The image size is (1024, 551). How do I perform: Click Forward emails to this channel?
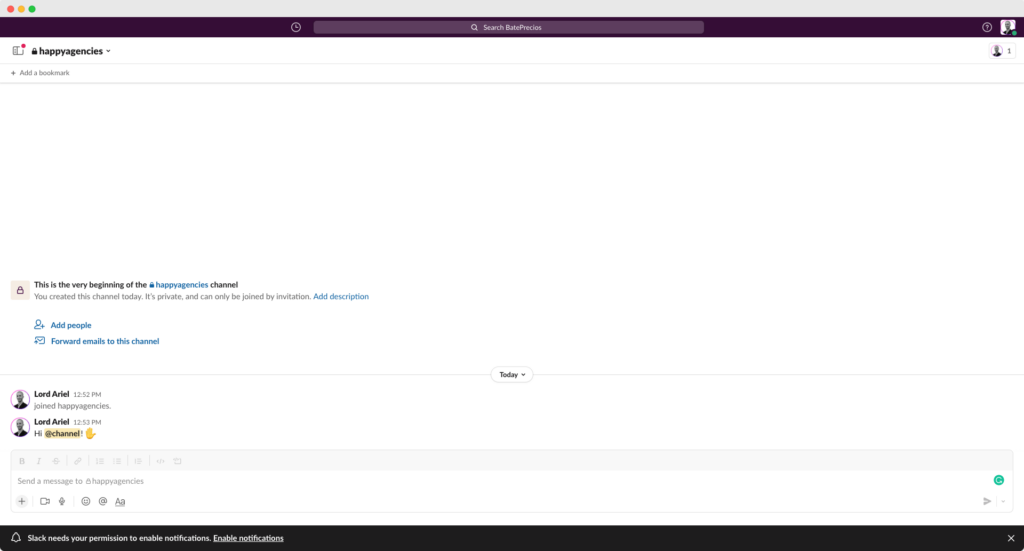tap(97, 341)
